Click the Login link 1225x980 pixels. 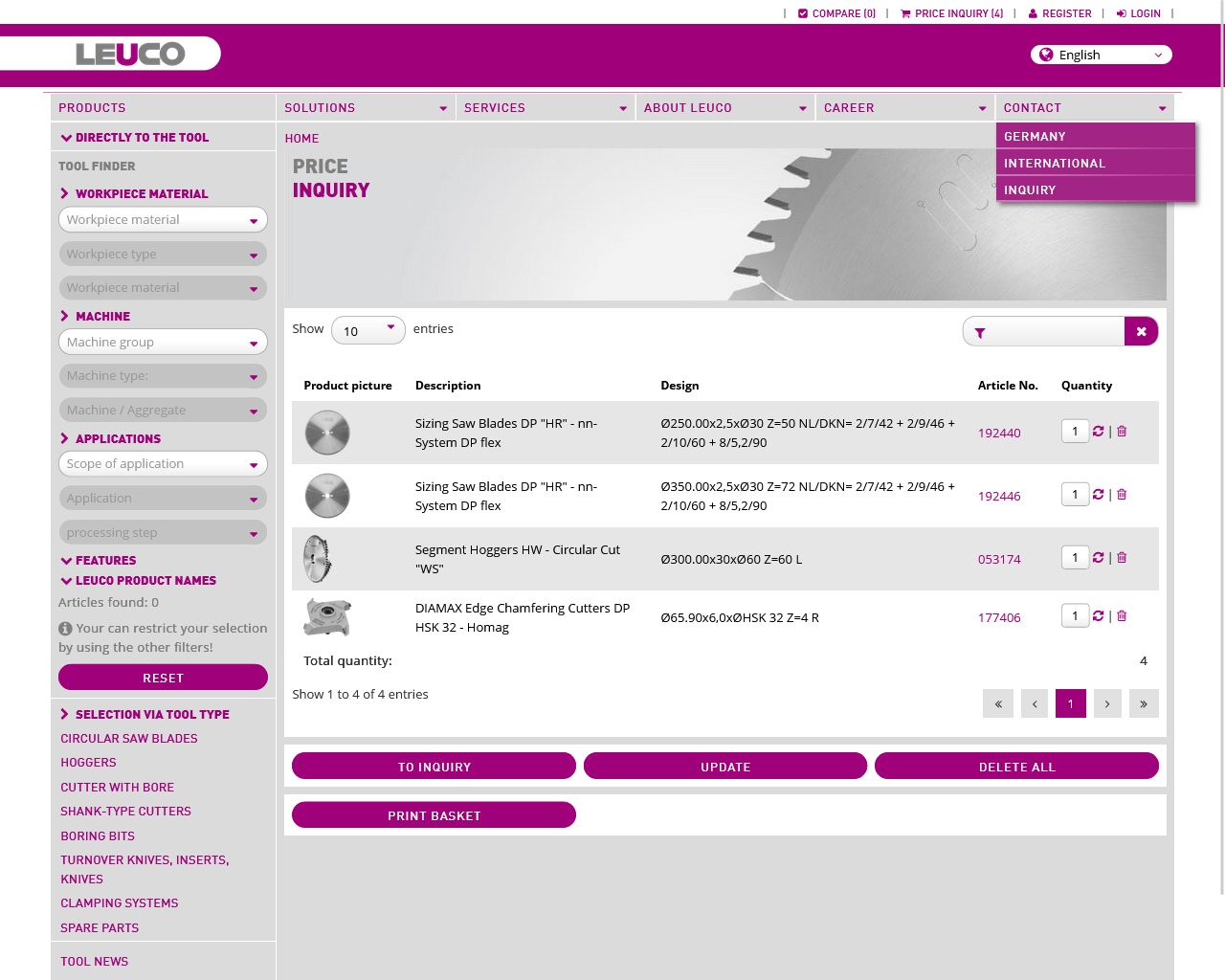pos(1138,13)
